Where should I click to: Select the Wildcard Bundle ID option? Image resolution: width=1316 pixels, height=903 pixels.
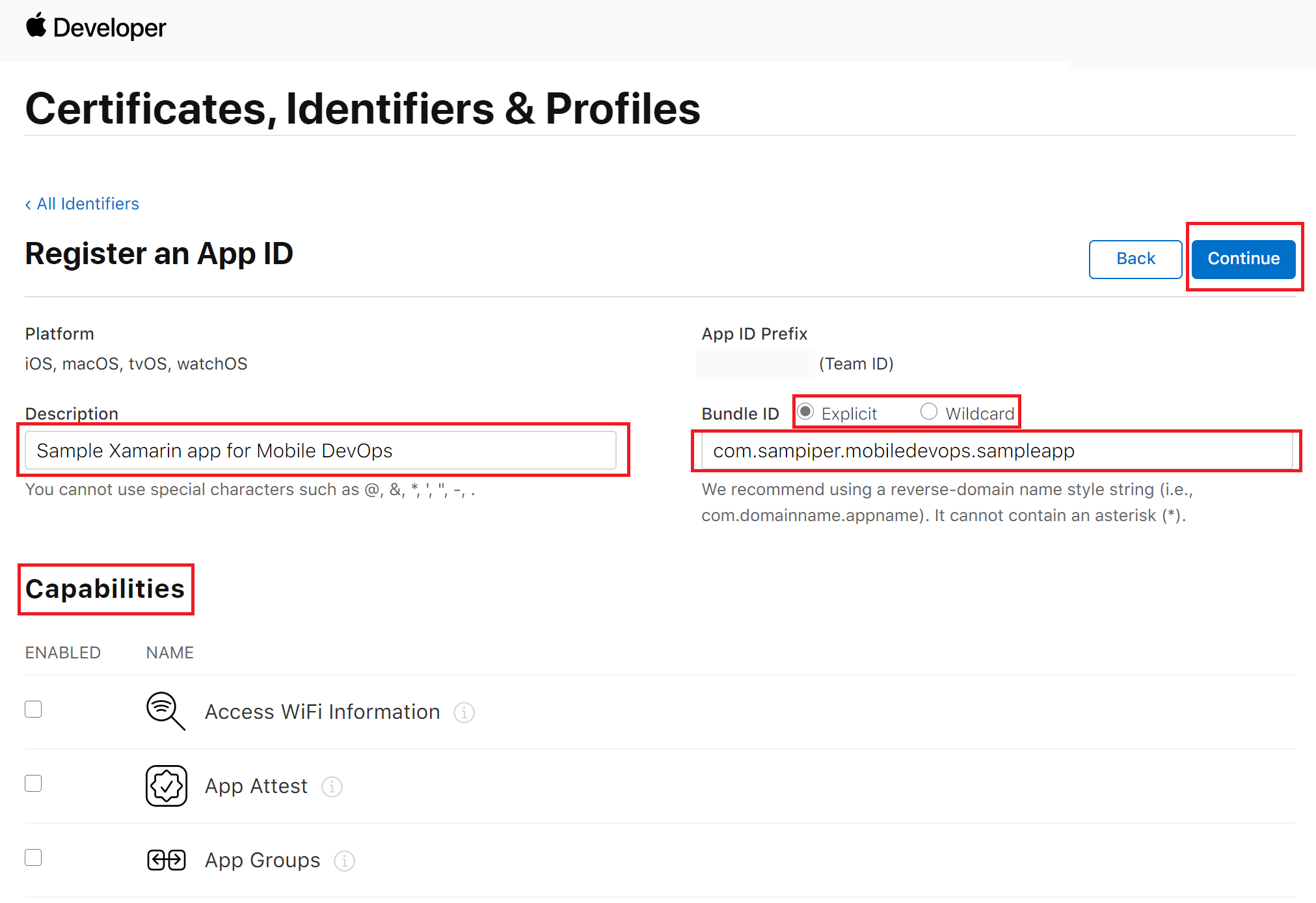point(929,412)
